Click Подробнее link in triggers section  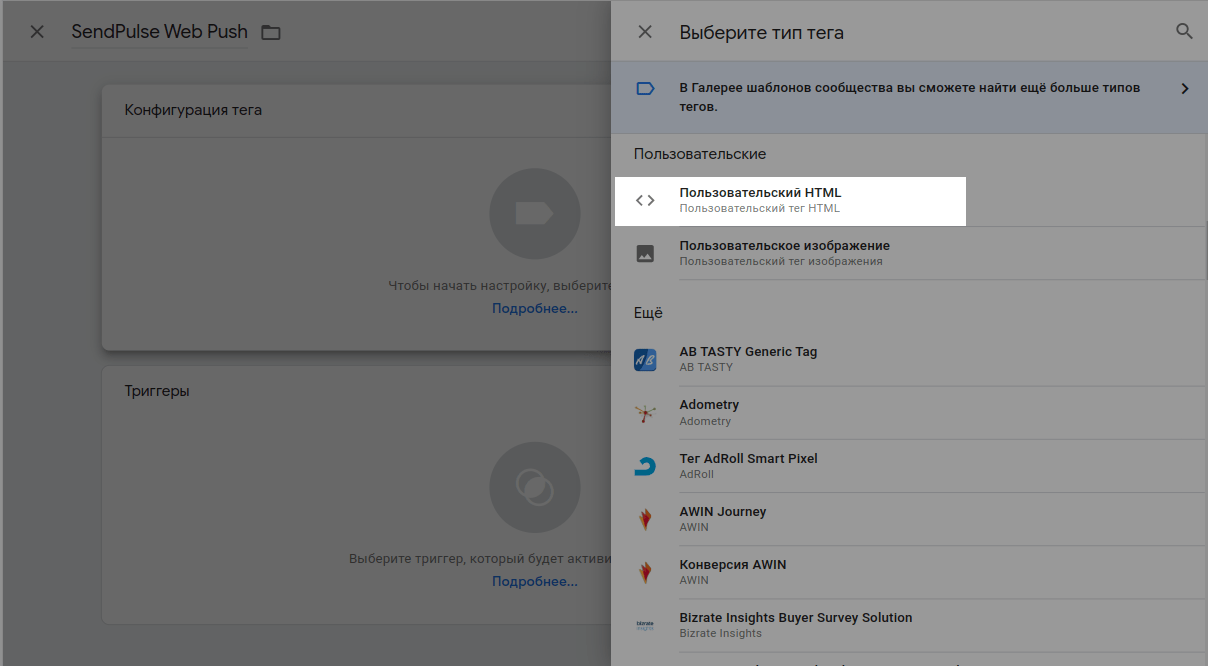(x=534, y=581)
